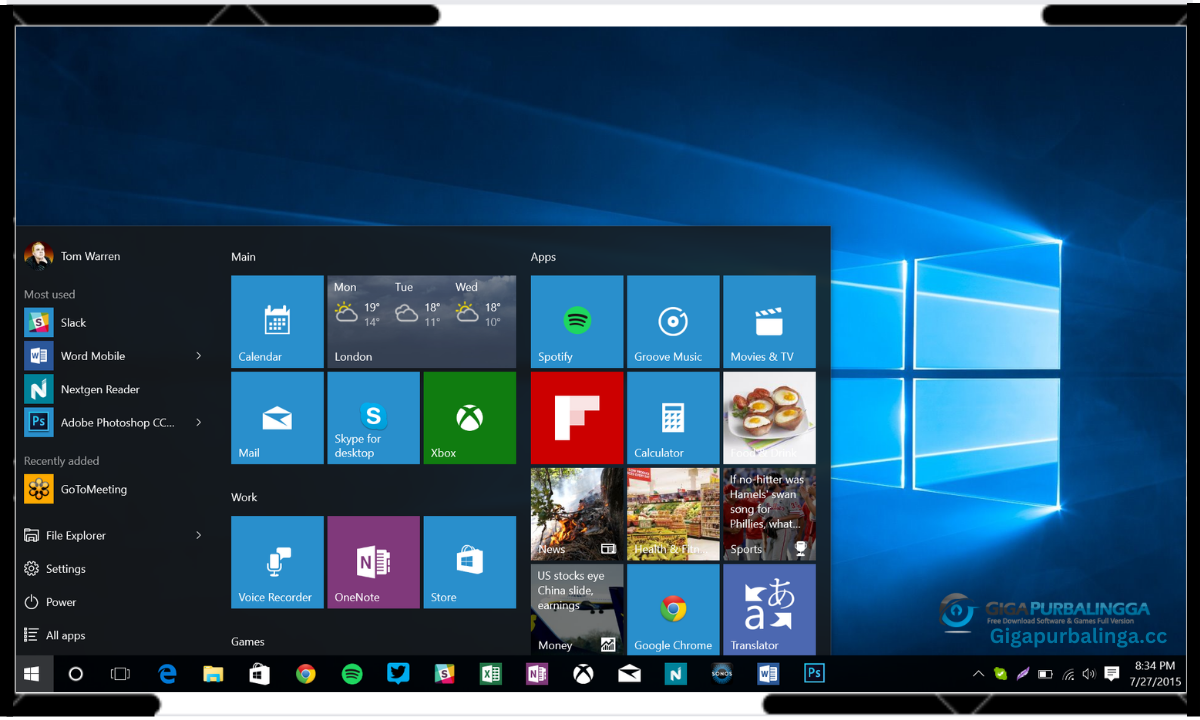Open Spotify from the taskbar
The image size is (1200, 720).
(x=352, y=674)
